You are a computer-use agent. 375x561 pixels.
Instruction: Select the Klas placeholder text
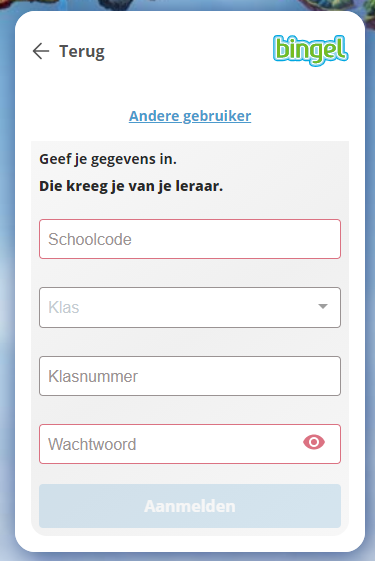click(x=64, y=307)
